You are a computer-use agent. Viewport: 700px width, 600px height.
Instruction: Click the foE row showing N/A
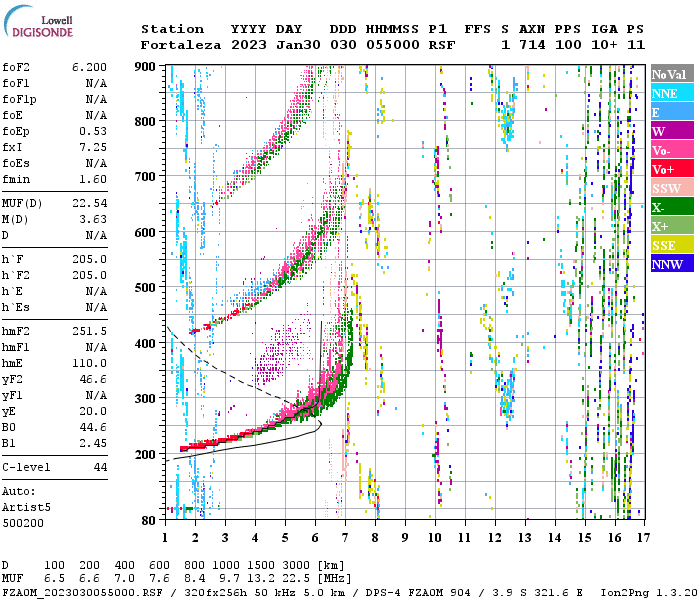(54, 116)
